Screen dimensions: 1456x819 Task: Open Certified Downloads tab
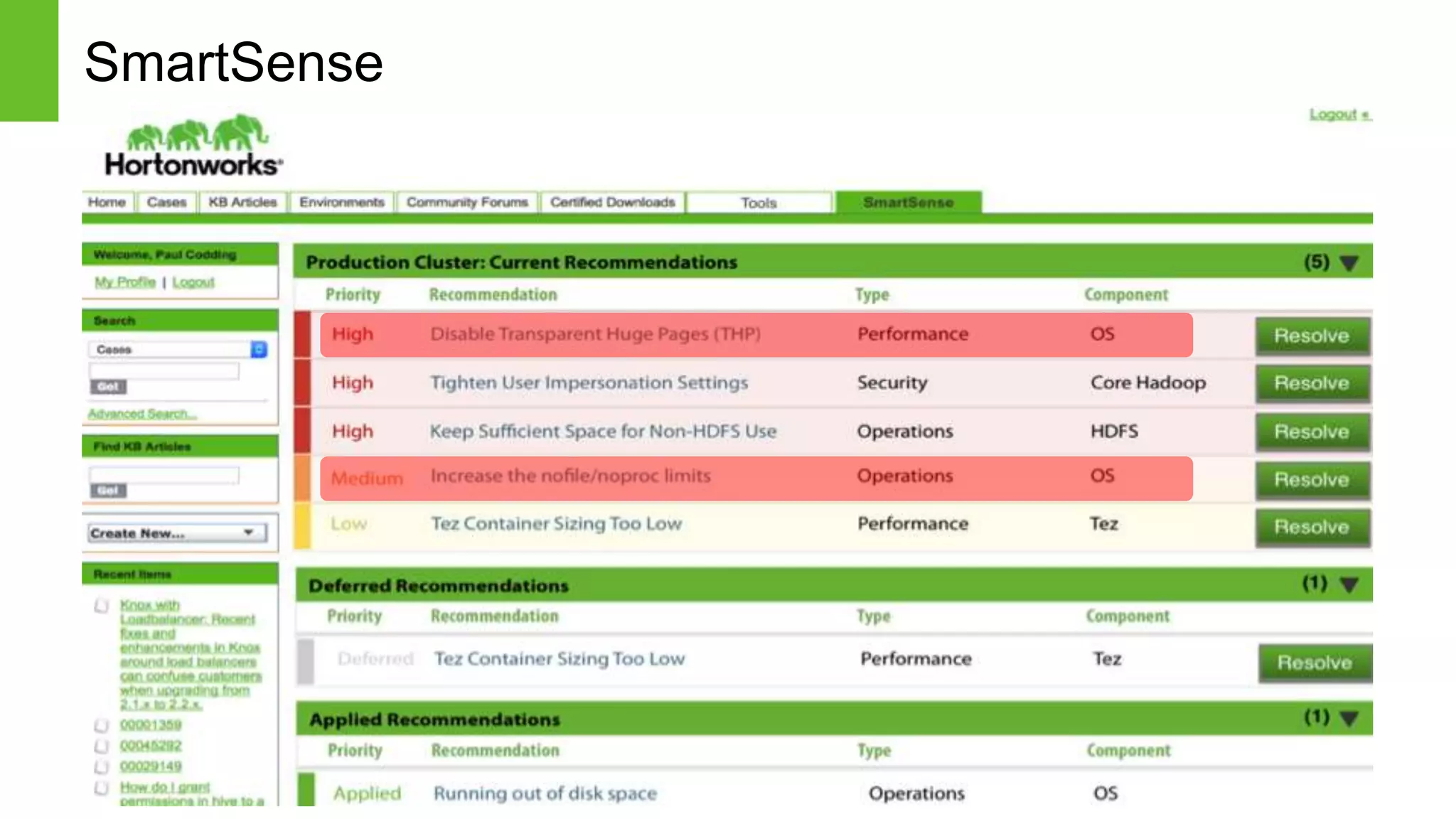point(613,202)
